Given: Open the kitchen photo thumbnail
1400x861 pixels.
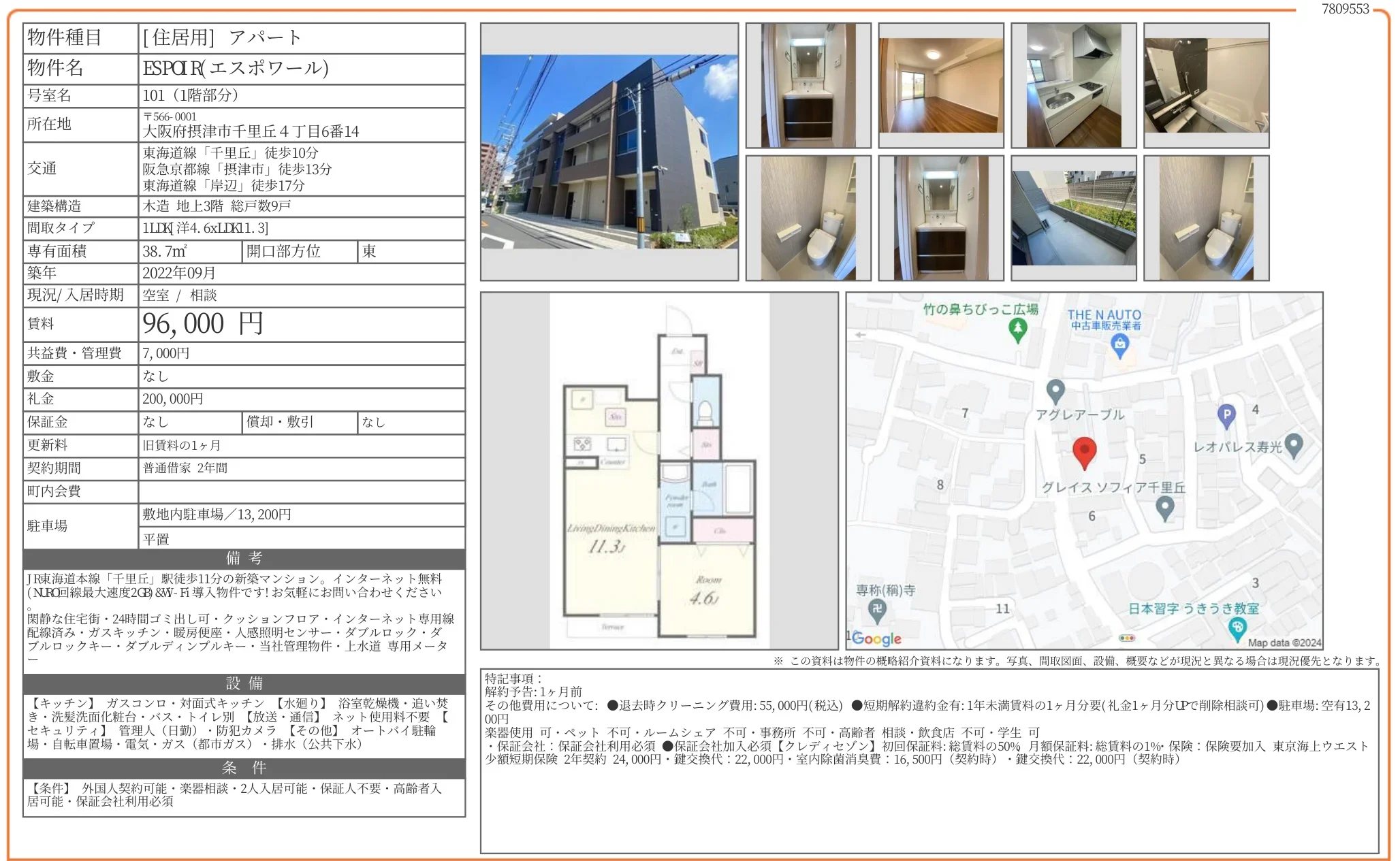Looking at the screenshot, I should tap(1073, 85).
